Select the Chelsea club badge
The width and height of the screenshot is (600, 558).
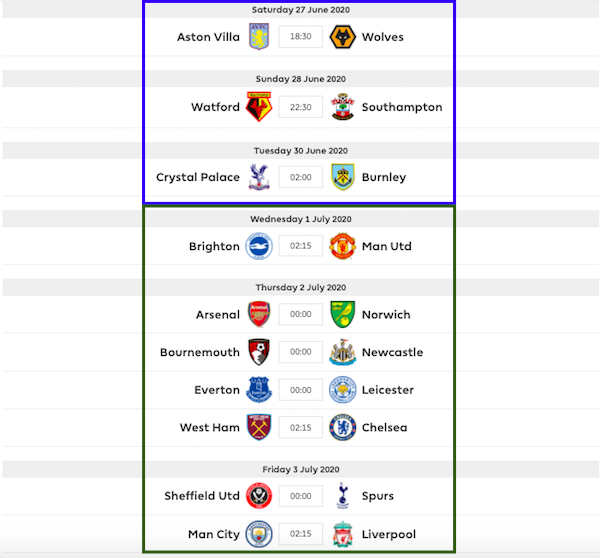click(342, 427)
